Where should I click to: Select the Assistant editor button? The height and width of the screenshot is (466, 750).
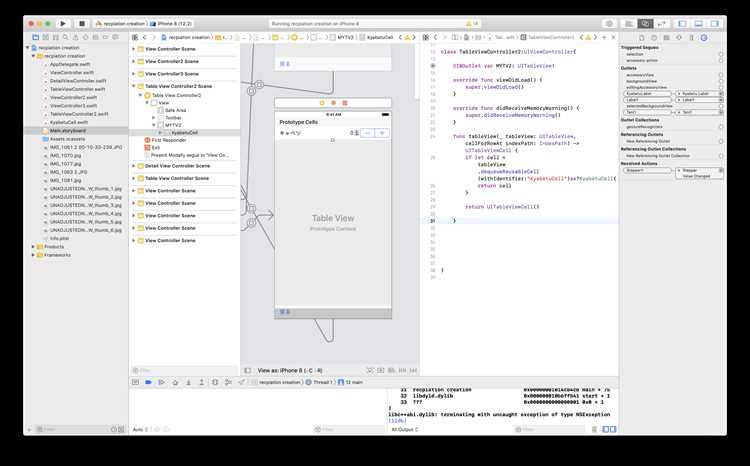(645, 23)
